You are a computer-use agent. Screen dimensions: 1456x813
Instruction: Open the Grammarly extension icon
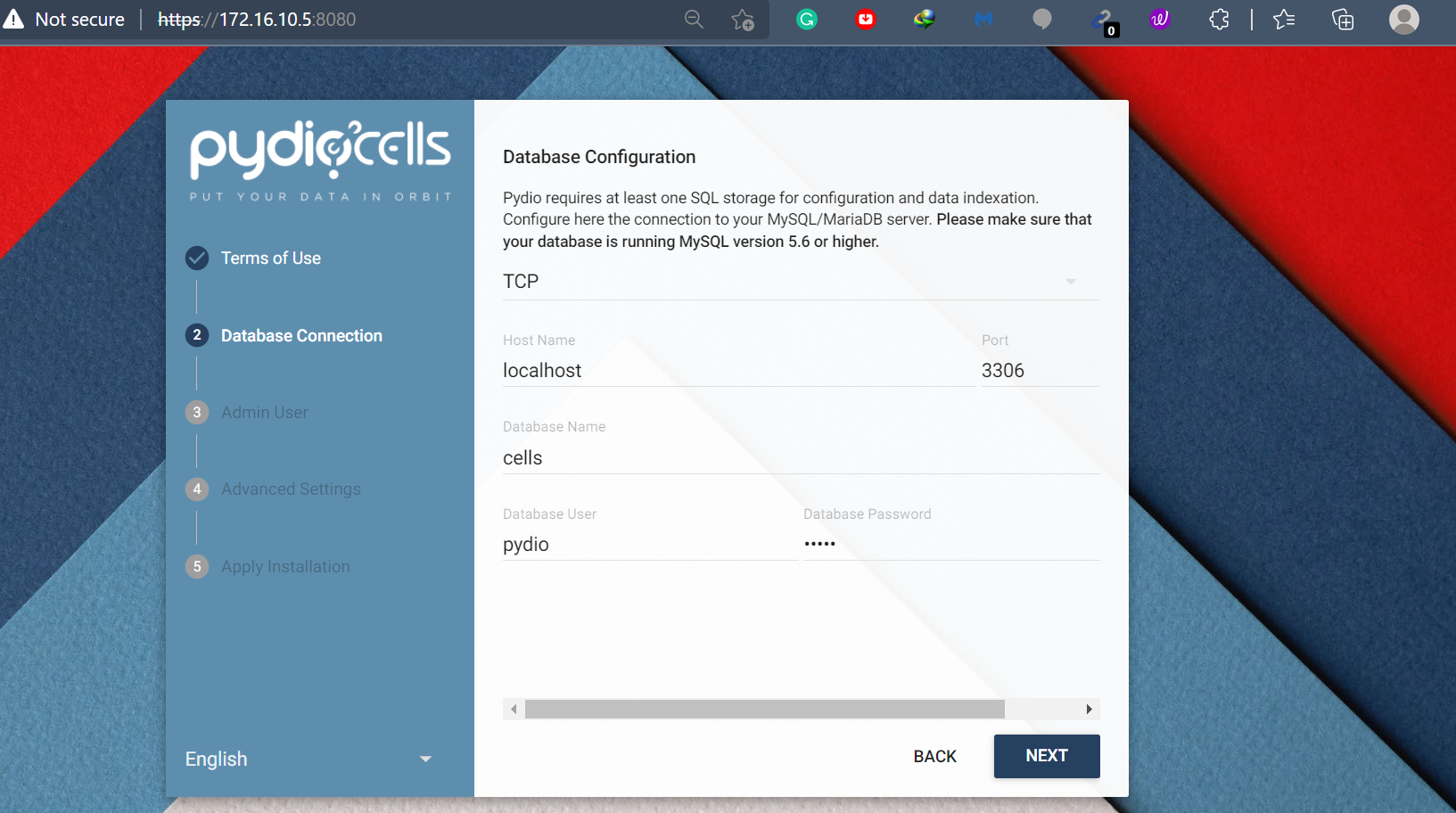tap(807, 19)
